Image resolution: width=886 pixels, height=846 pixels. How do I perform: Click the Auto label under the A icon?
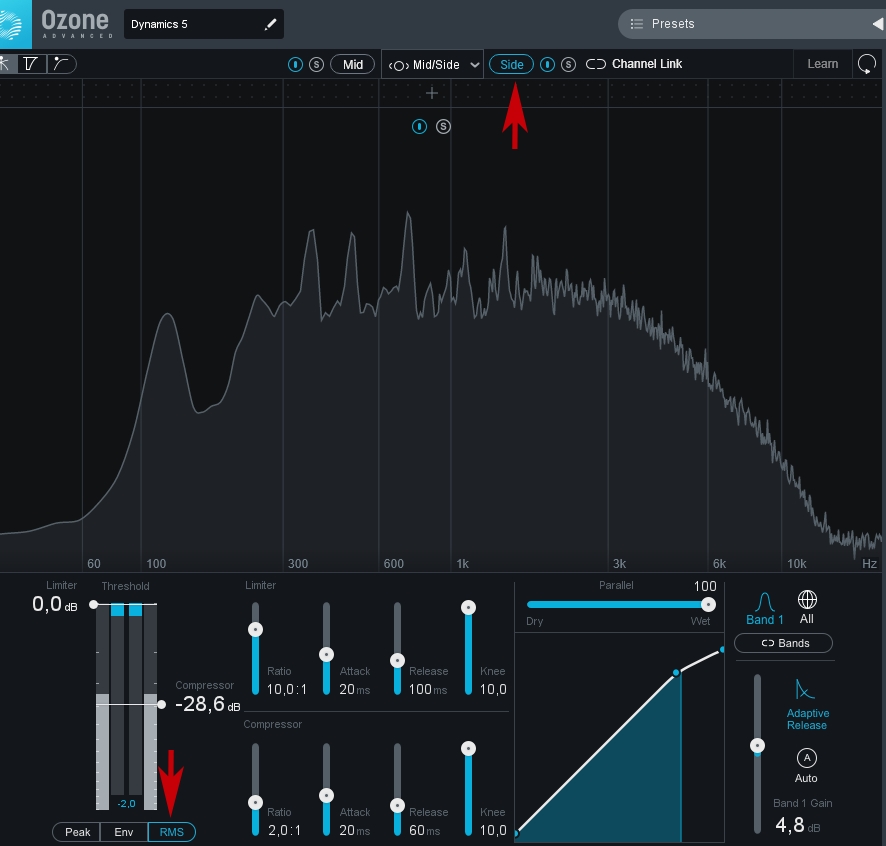806,778
